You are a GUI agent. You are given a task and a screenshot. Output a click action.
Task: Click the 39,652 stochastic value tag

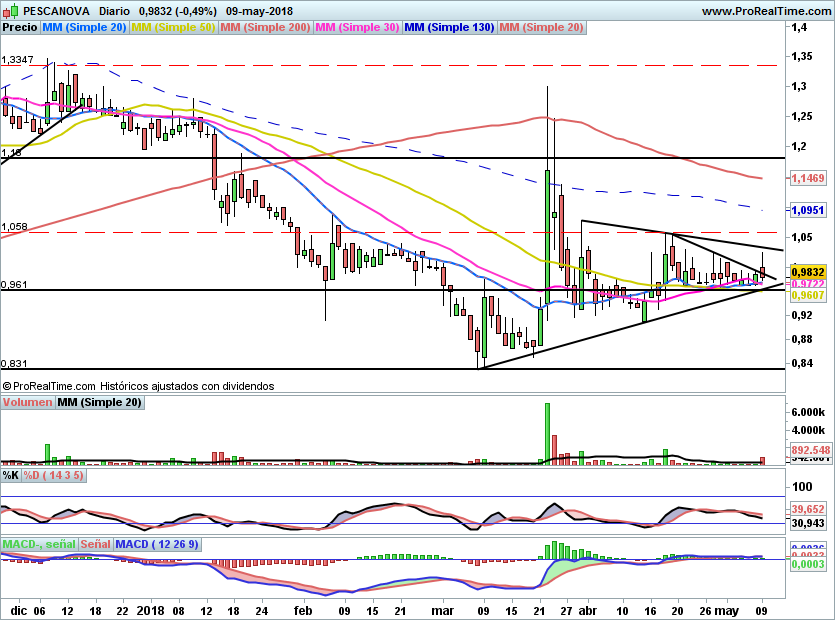tap(808, 509)
